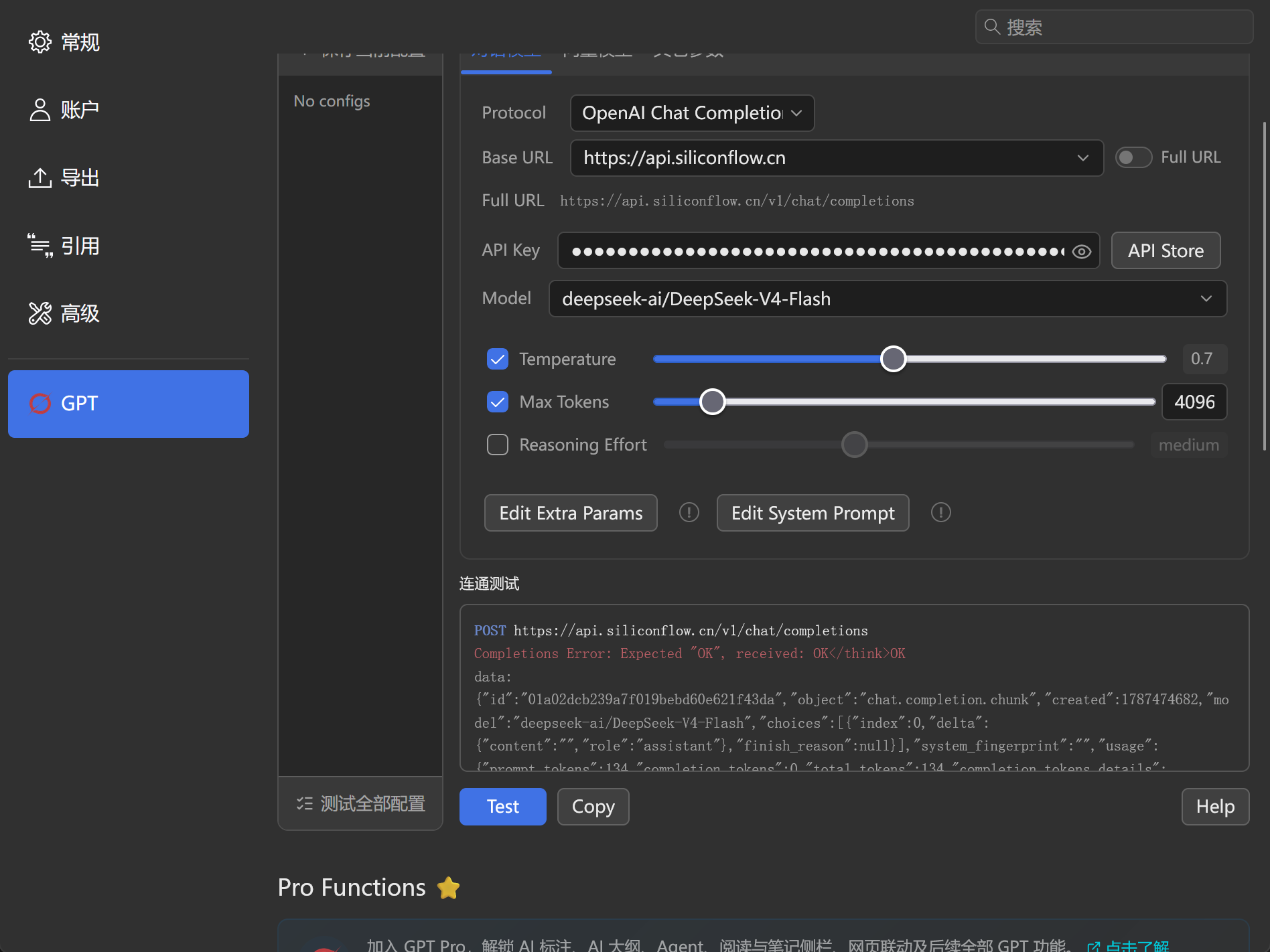The image size is (1270, 952).
Task: Click the 连通测试 heading
Action: [x=489, y=584]
